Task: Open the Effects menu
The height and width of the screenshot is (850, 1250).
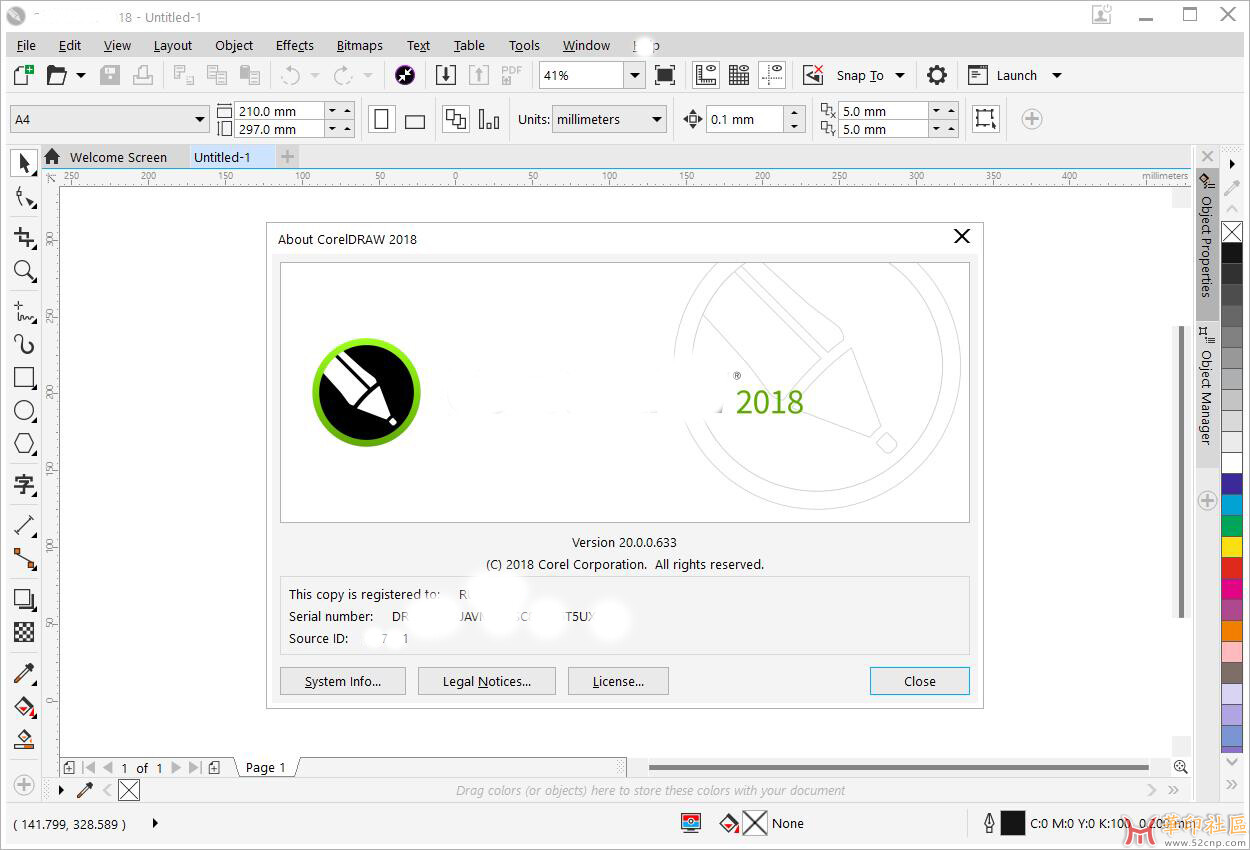Action: pyautogui.click(x=294, y=45)
